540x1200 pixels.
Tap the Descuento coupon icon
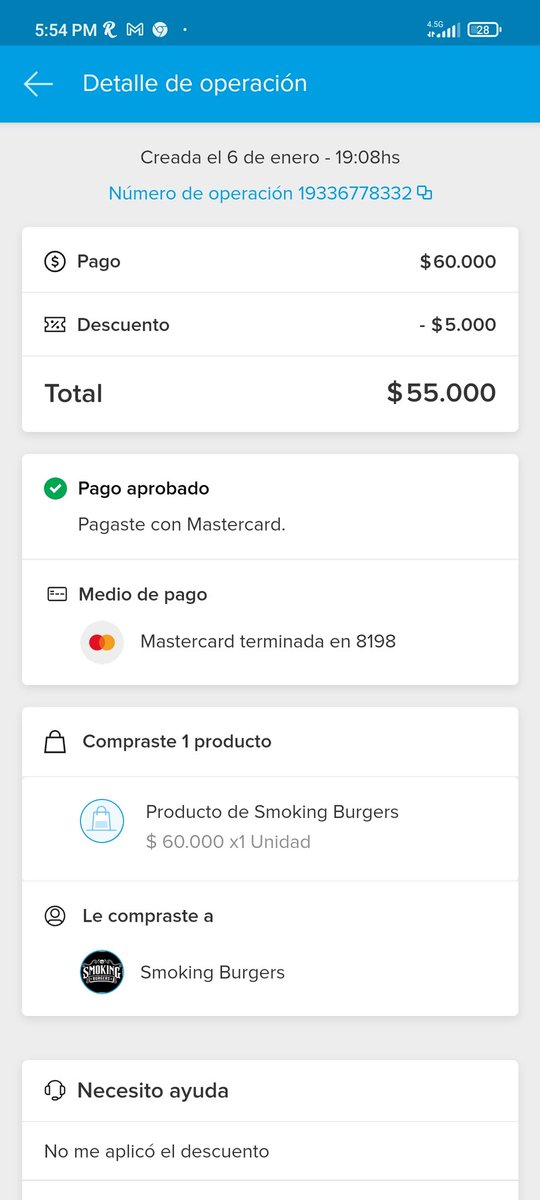pyautogui.click(x=55, y=325)
